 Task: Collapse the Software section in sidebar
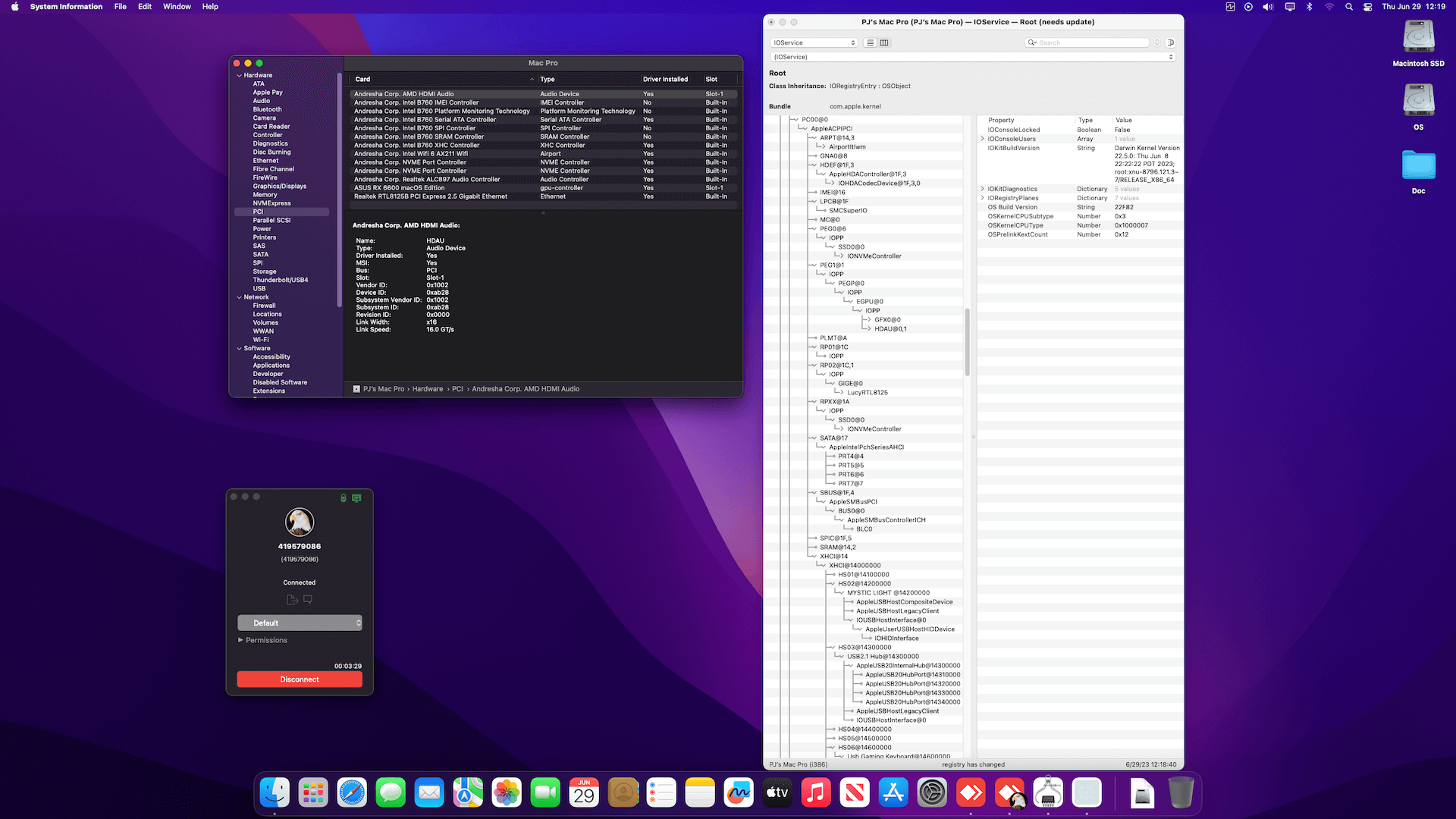pyautogui.click(x=239, y=349)
